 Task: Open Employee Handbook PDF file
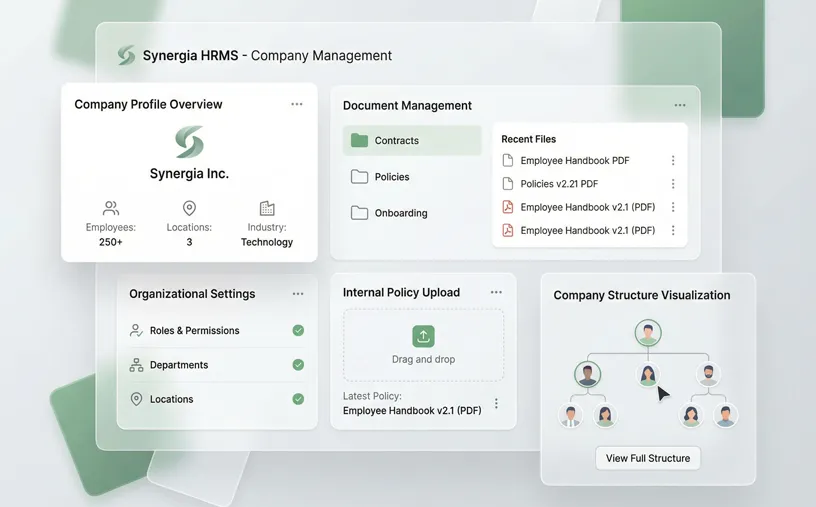[x=575, y=160]
